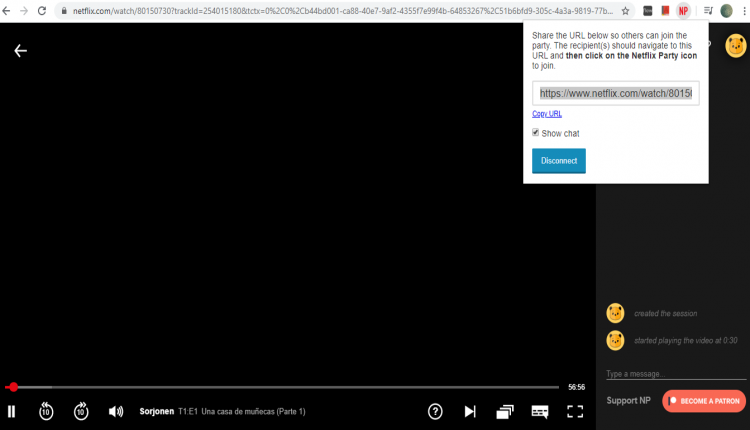
Task: Skip forward 10 seconds
Action: coord(81,411)
